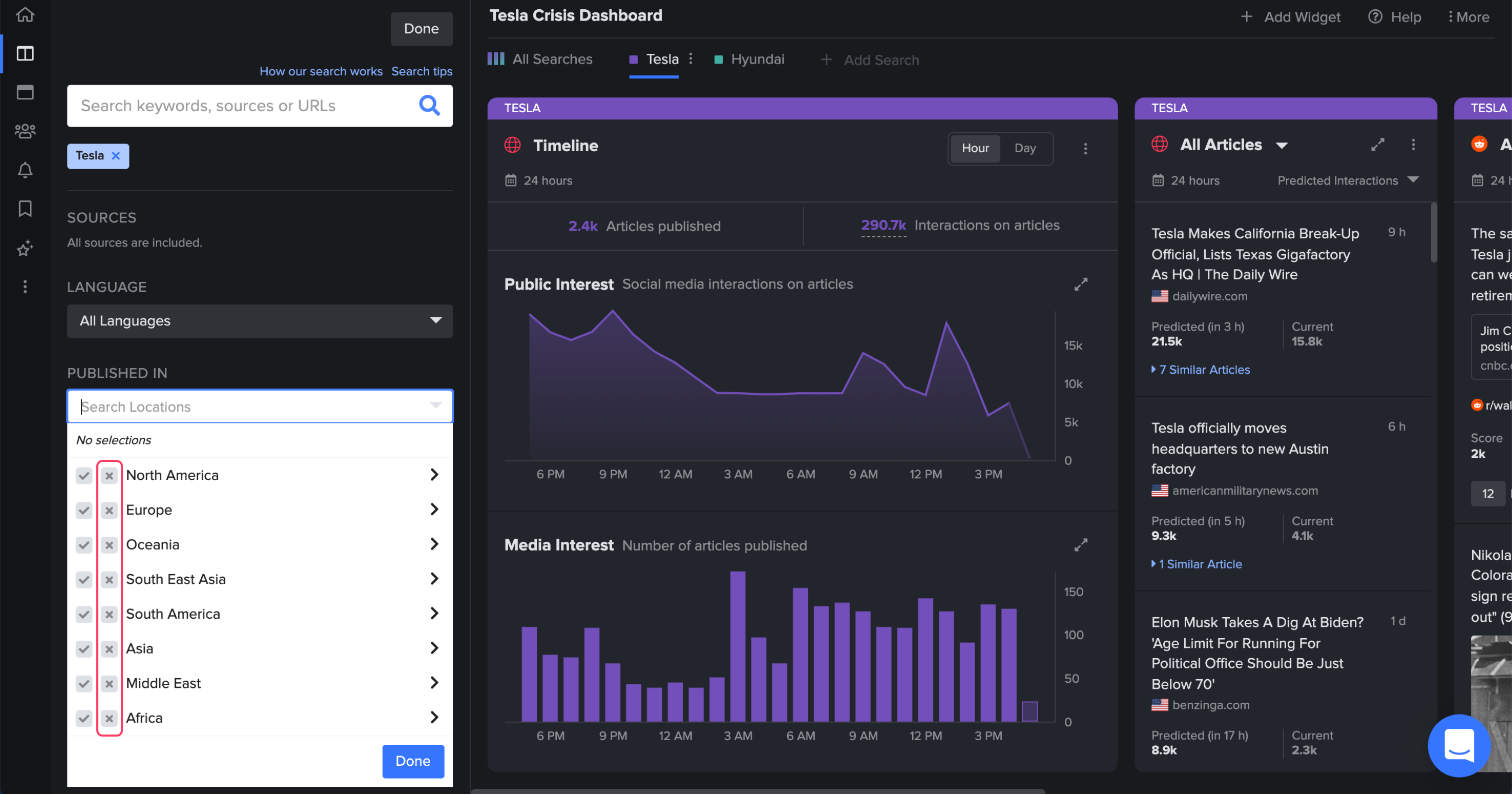The image size is (1512, 796).
Task: Expand the Public Interest chart
Action: 1081,285
